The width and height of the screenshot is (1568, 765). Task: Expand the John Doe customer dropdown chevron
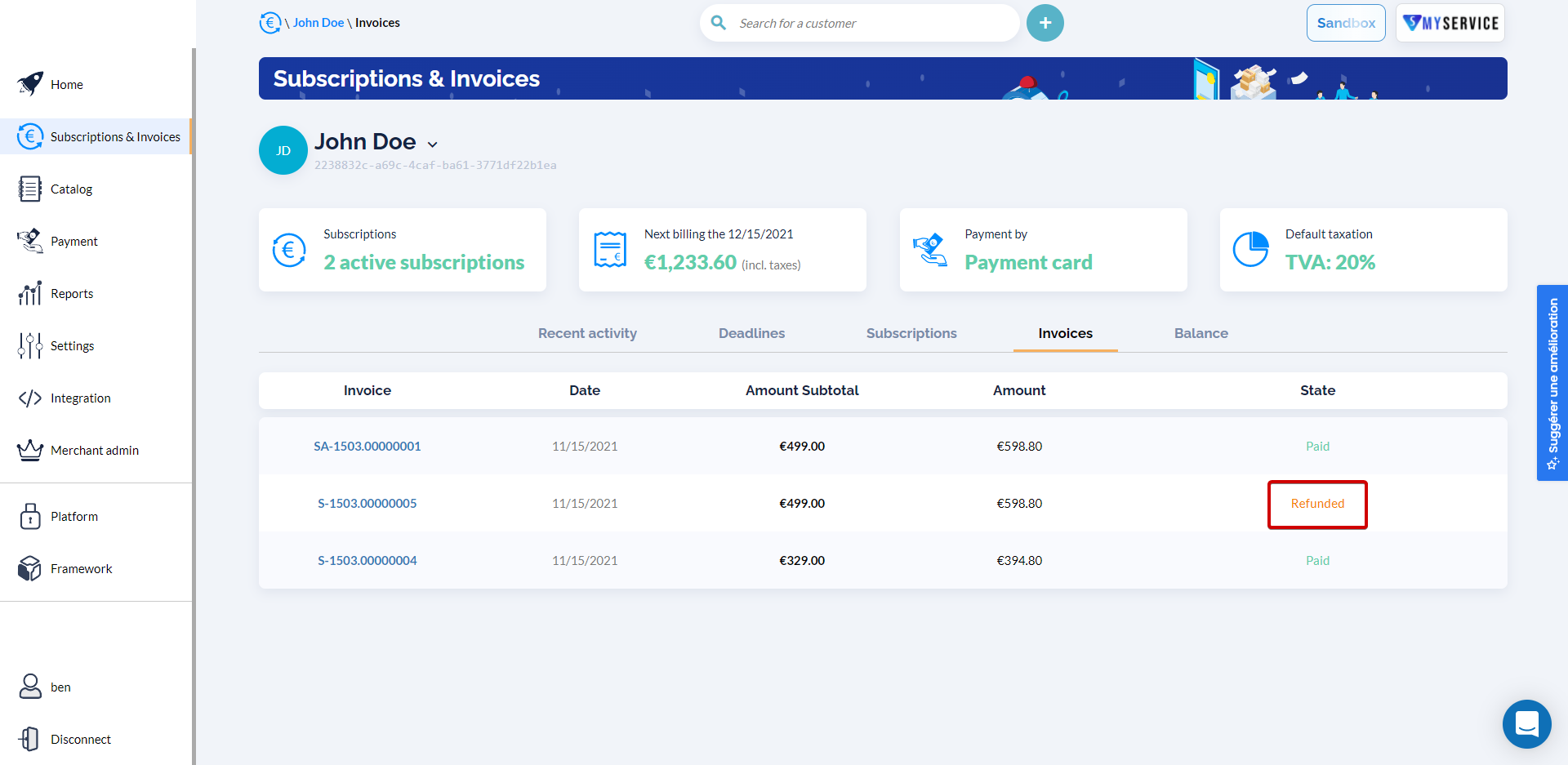[x=433, y=145]
